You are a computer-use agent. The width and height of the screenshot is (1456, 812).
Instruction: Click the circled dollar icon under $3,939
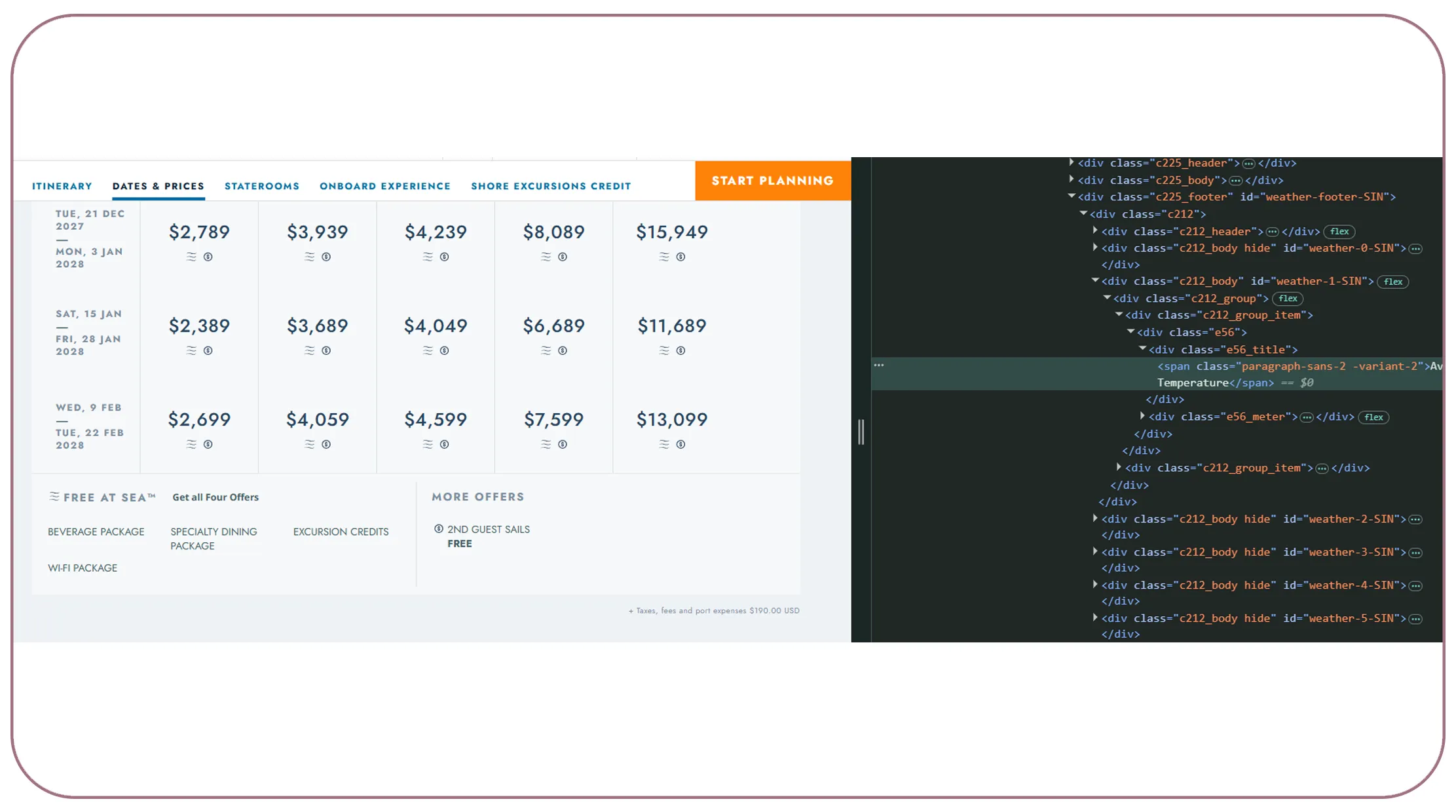click(x=326, y=257)
